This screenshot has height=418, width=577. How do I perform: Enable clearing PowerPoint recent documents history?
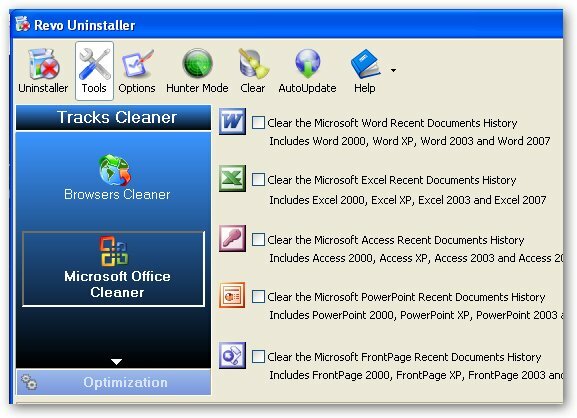(258, 297)
